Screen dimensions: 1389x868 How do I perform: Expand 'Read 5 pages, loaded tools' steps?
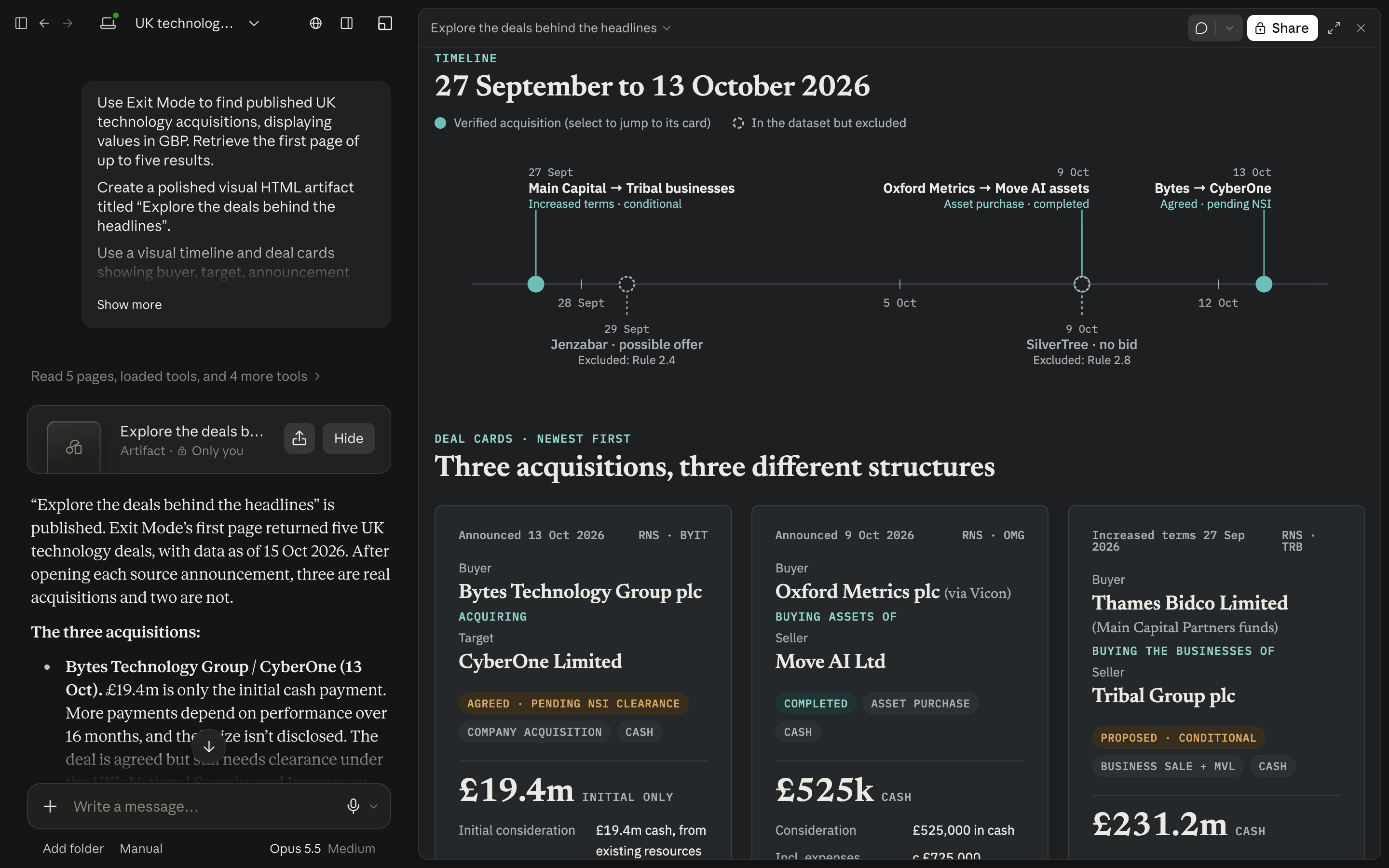(x=176, y=377)
